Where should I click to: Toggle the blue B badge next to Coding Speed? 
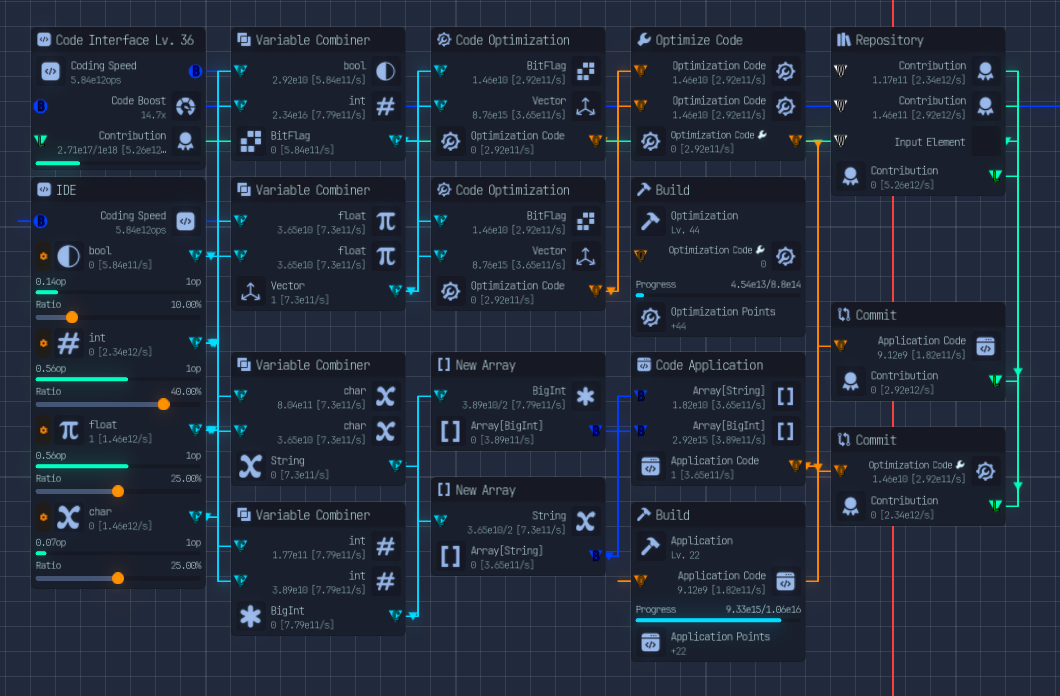click(193, 71)
